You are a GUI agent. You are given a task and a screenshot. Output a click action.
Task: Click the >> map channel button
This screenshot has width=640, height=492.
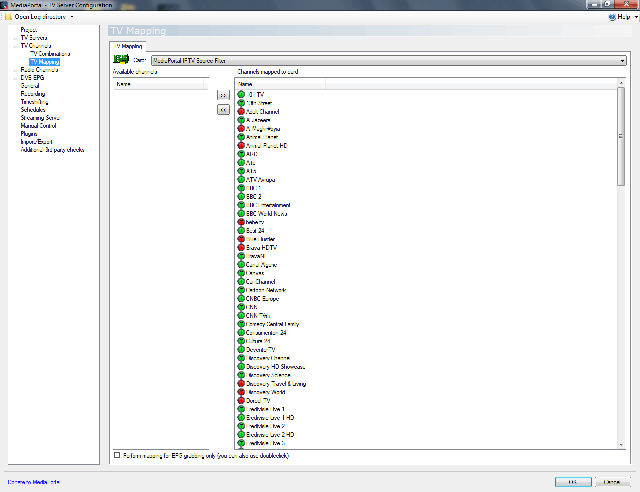[223, 95]
